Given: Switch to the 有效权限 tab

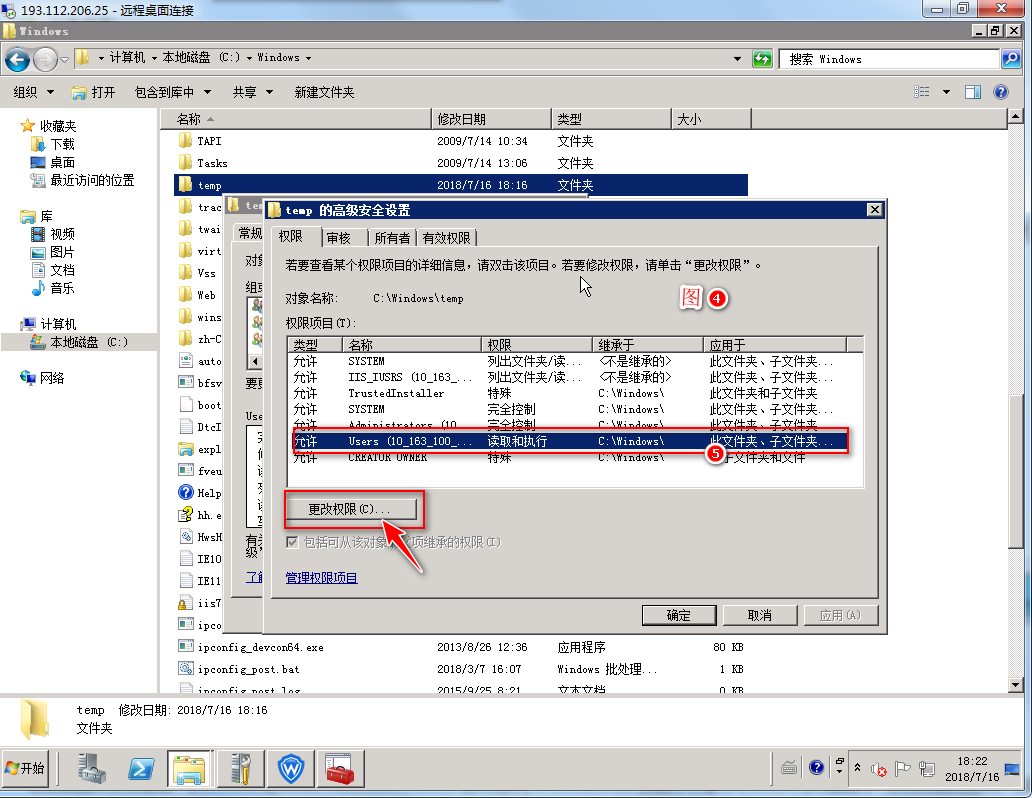Looking at the screenshot, I should click(x=447, y=237).
